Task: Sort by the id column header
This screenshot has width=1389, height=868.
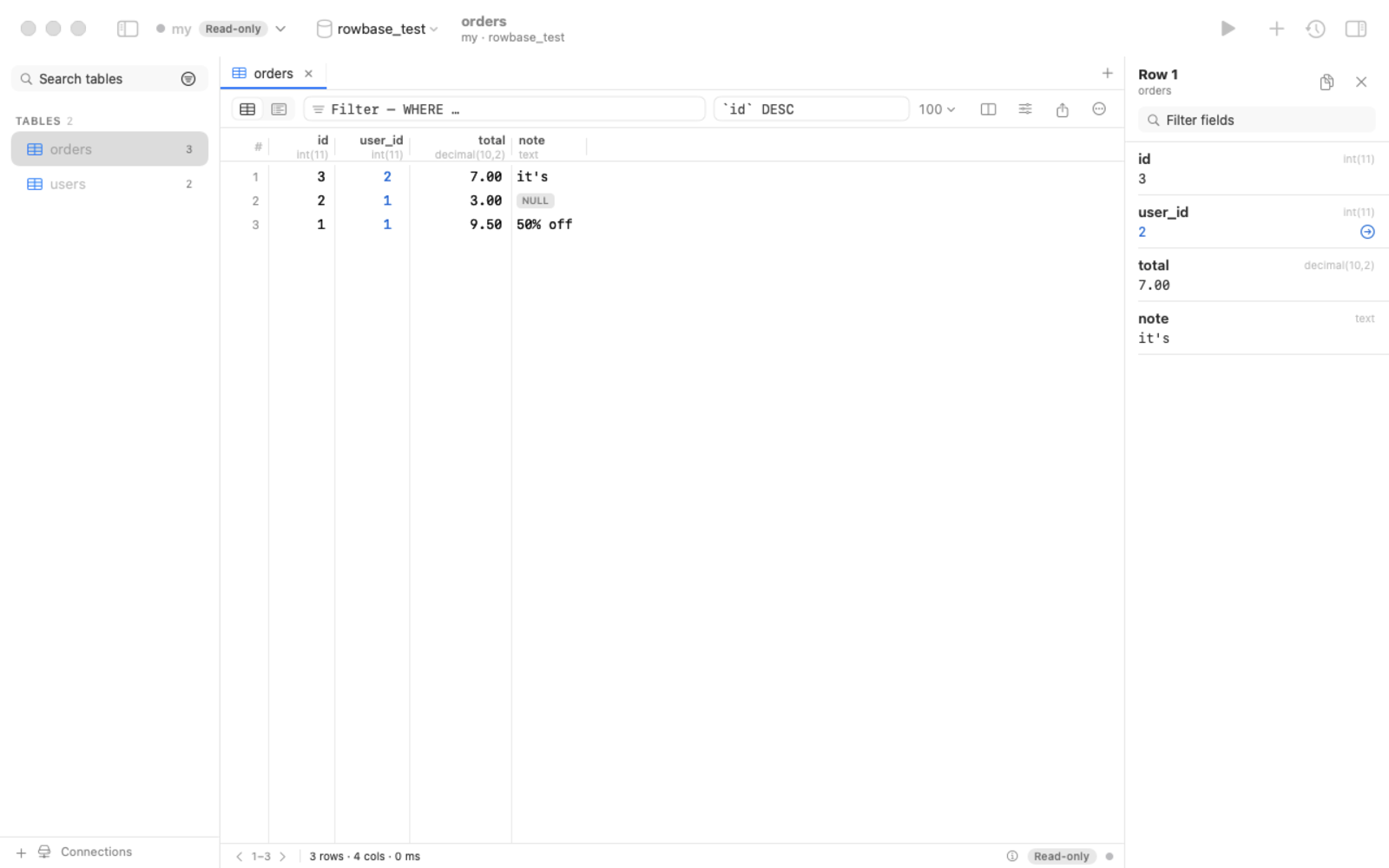Action: point(302,146)
